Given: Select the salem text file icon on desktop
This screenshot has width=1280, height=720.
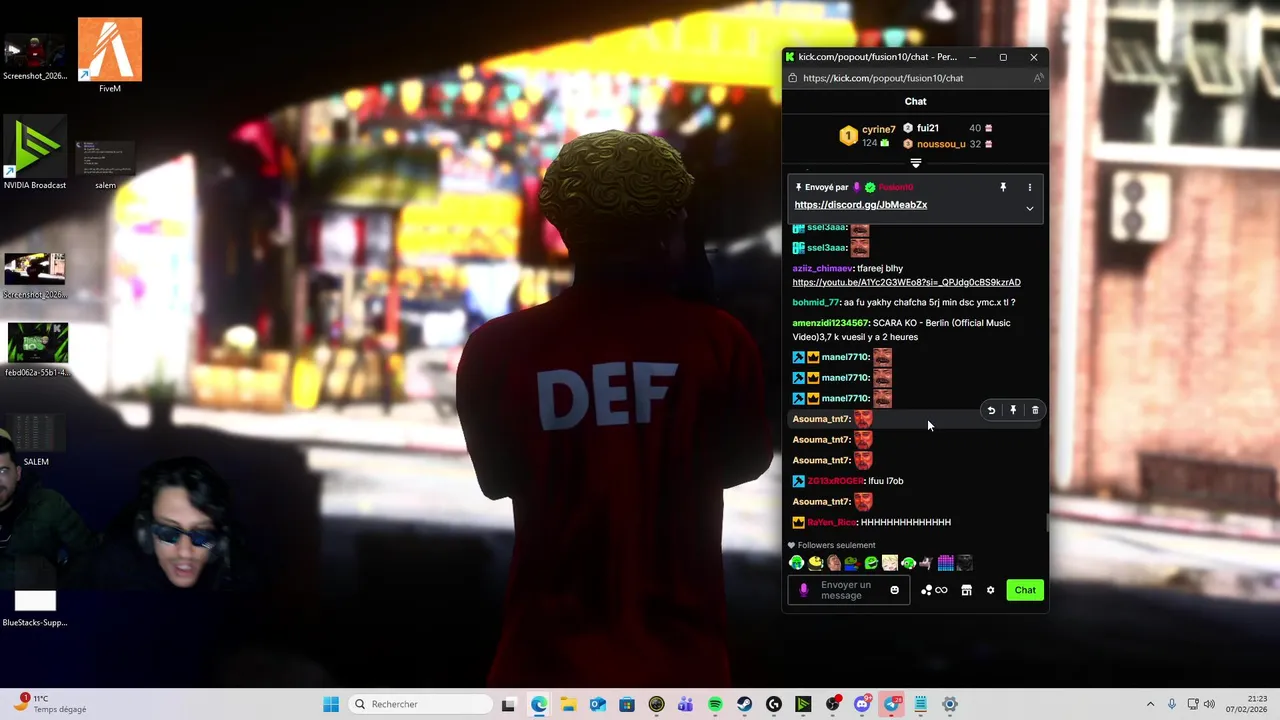Looking at the screenshot, I should [x=105, y=164].
